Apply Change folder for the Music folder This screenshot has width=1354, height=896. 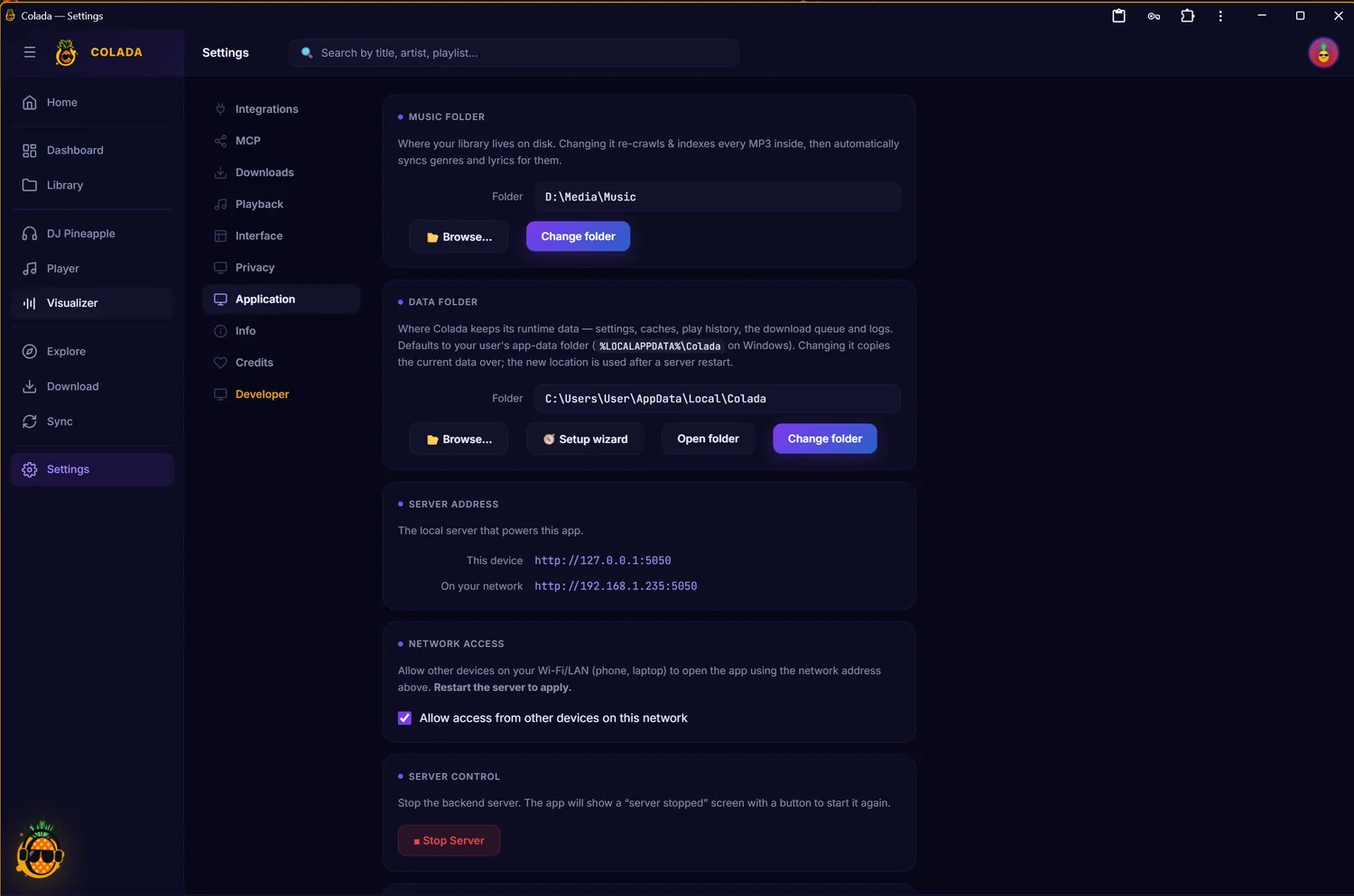[x=578, y=236]
